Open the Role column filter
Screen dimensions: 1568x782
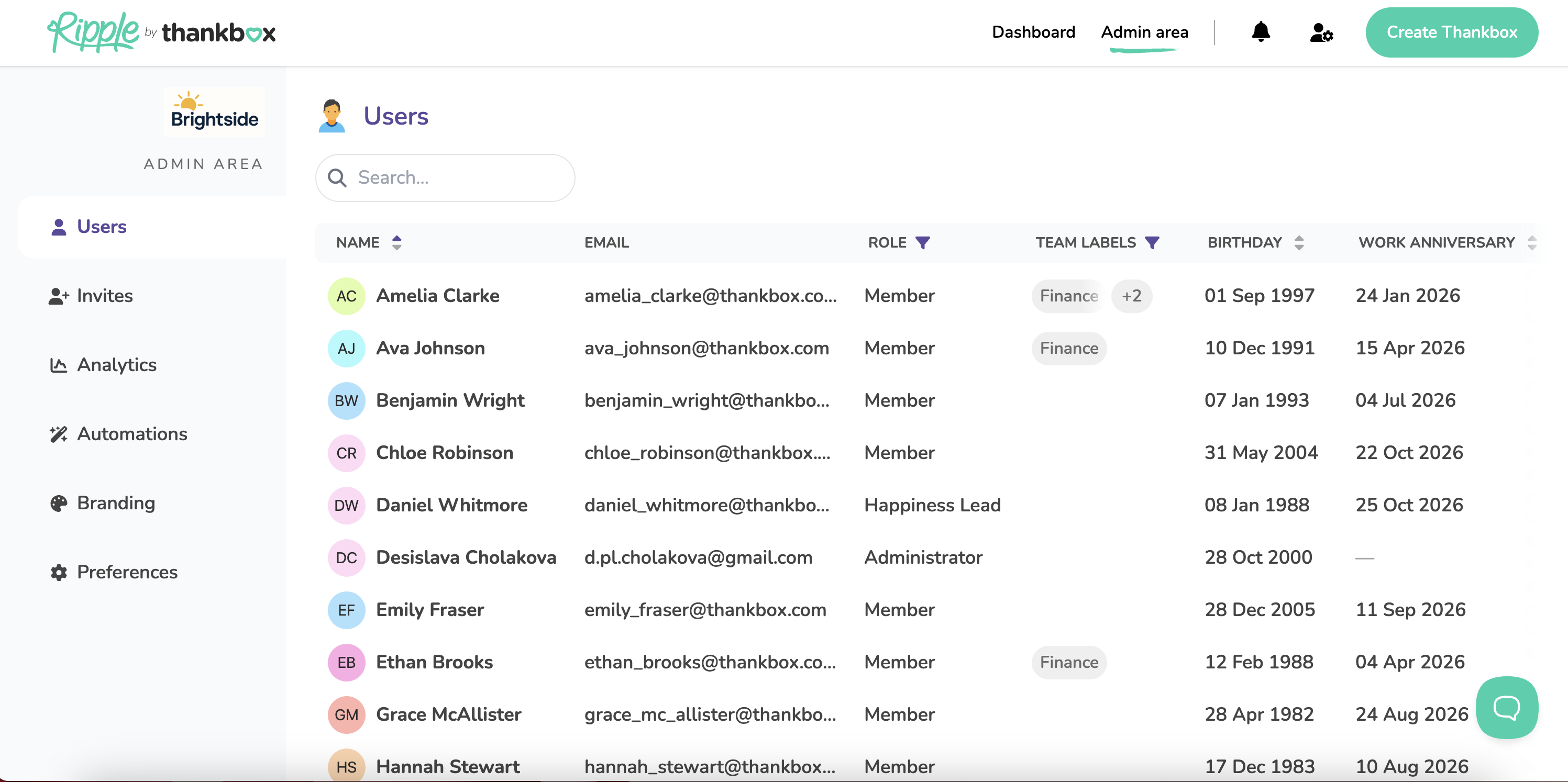[923, 243]
